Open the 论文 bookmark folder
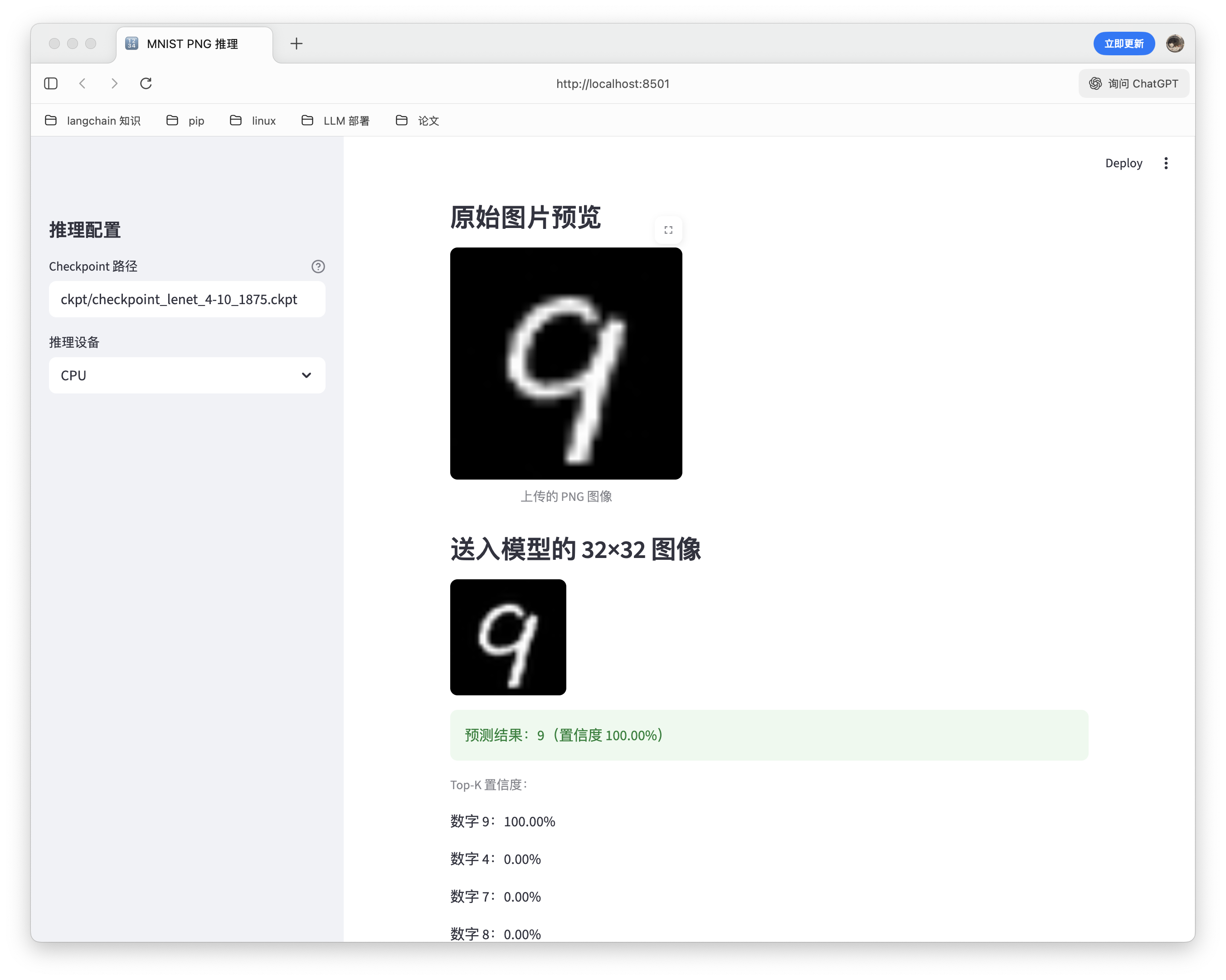 (418, 121)
